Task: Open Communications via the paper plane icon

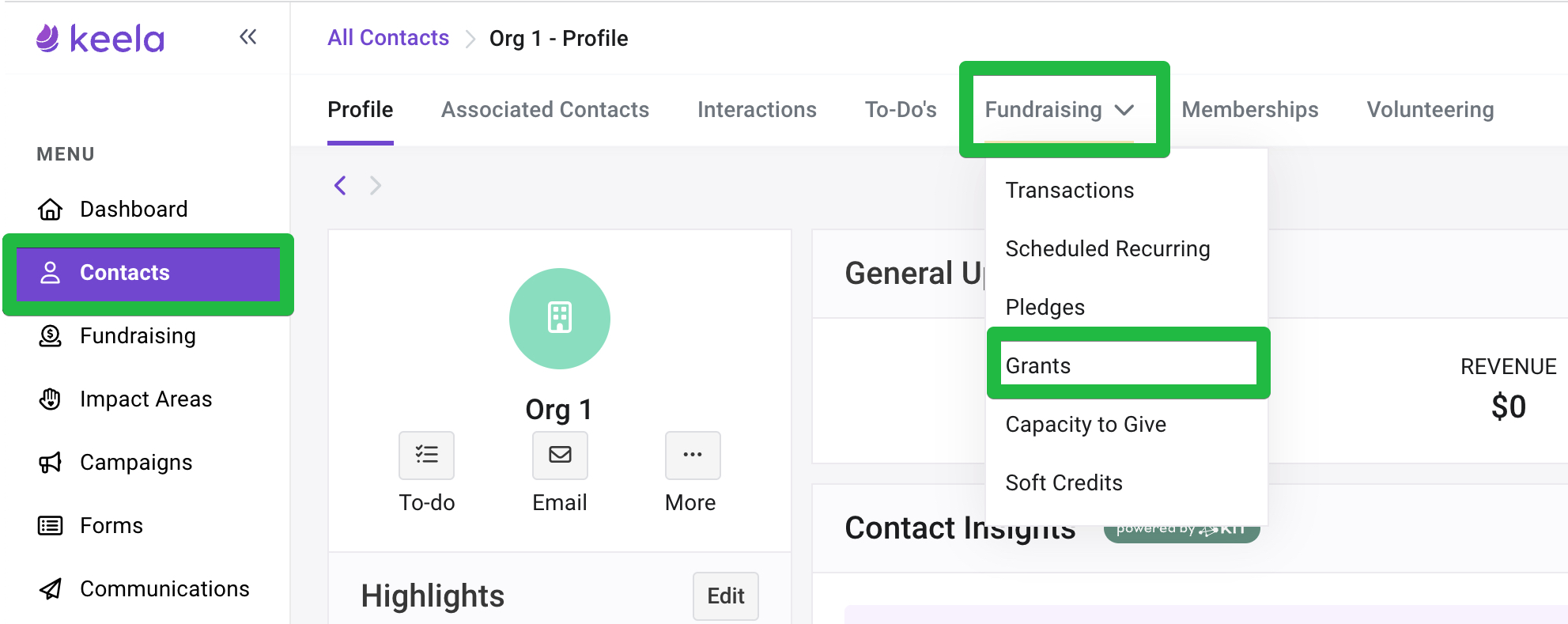Action: click(x=50, y=588)
